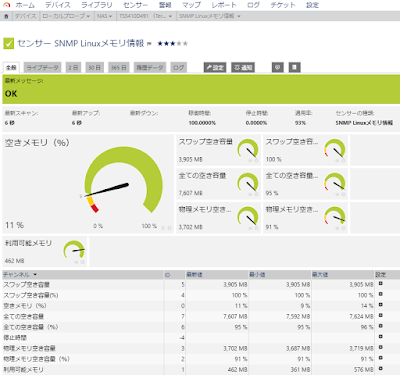Set sensor priority to four stars
The image size is (400, 378).
179,43
